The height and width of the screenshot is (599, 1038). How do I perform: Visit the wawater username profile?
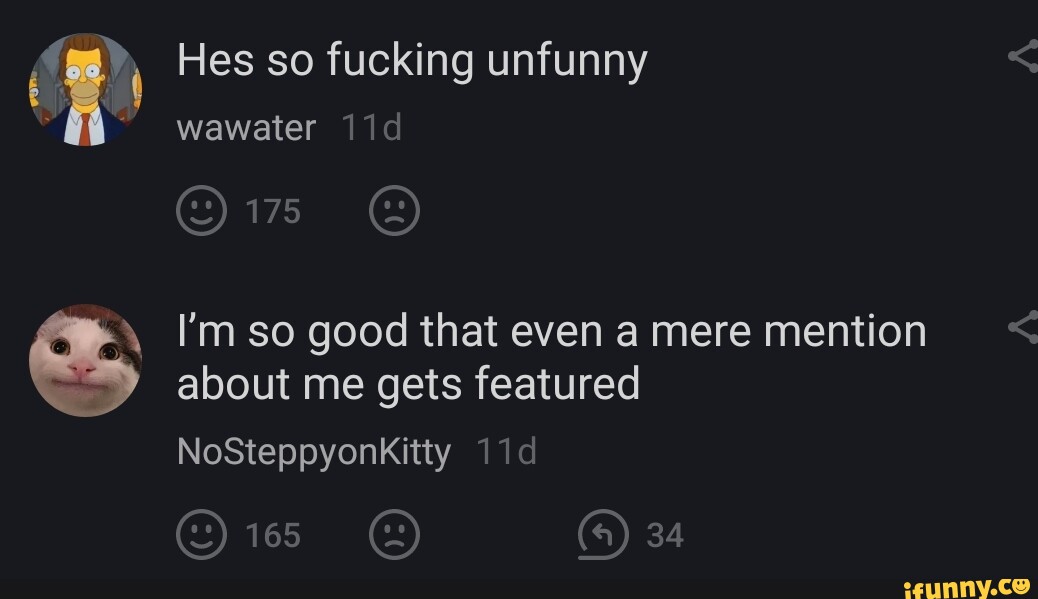click(x=246, y=128)
